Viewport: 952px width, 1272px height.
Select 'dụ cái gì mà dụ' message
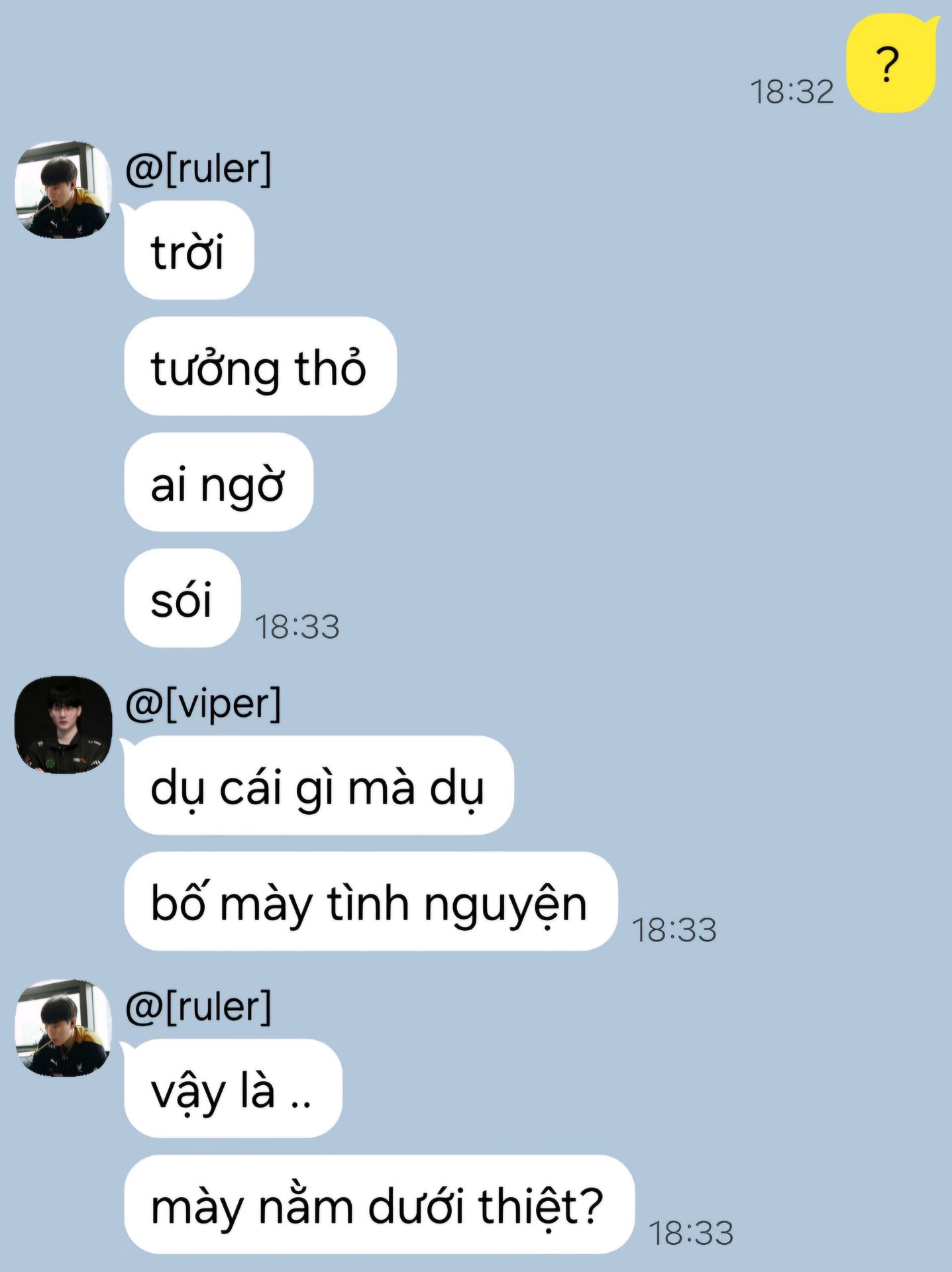319,785
